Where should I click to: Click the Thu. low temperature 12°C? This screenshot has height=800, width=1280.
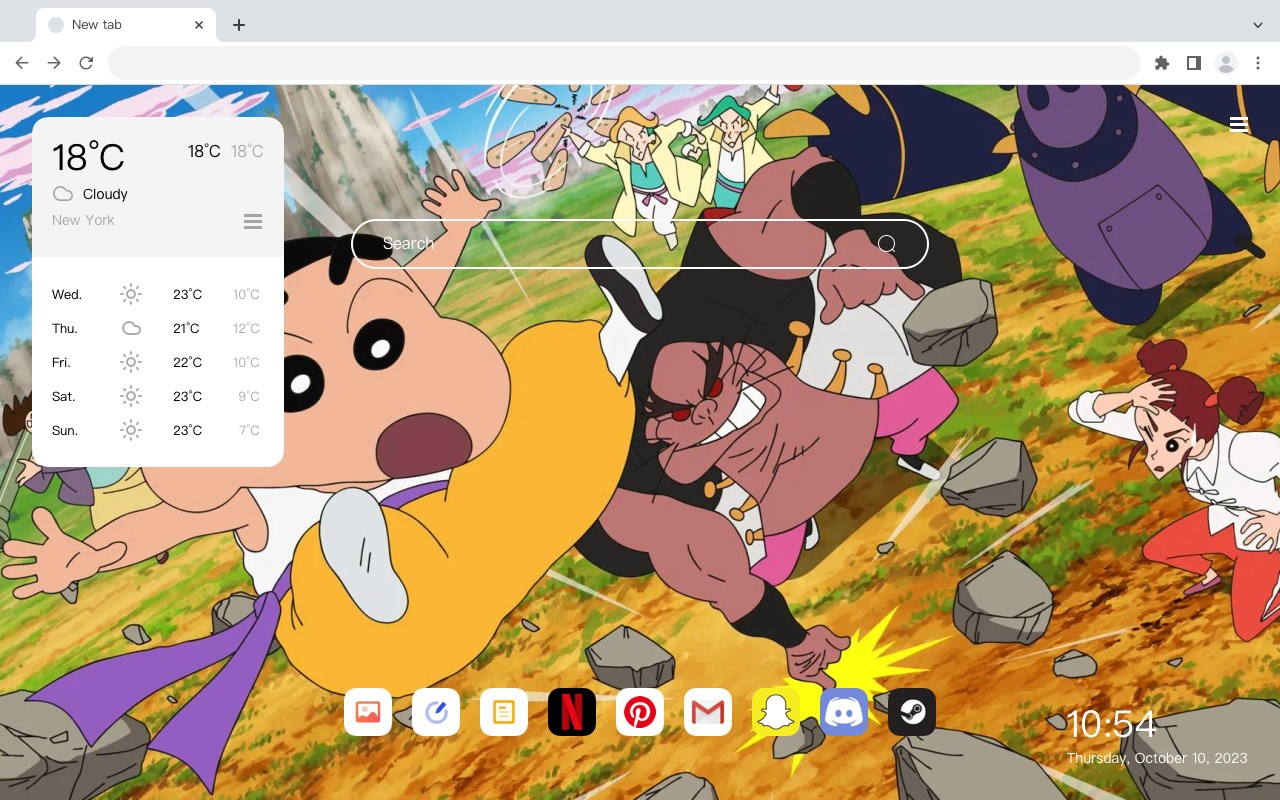point(247,329)
